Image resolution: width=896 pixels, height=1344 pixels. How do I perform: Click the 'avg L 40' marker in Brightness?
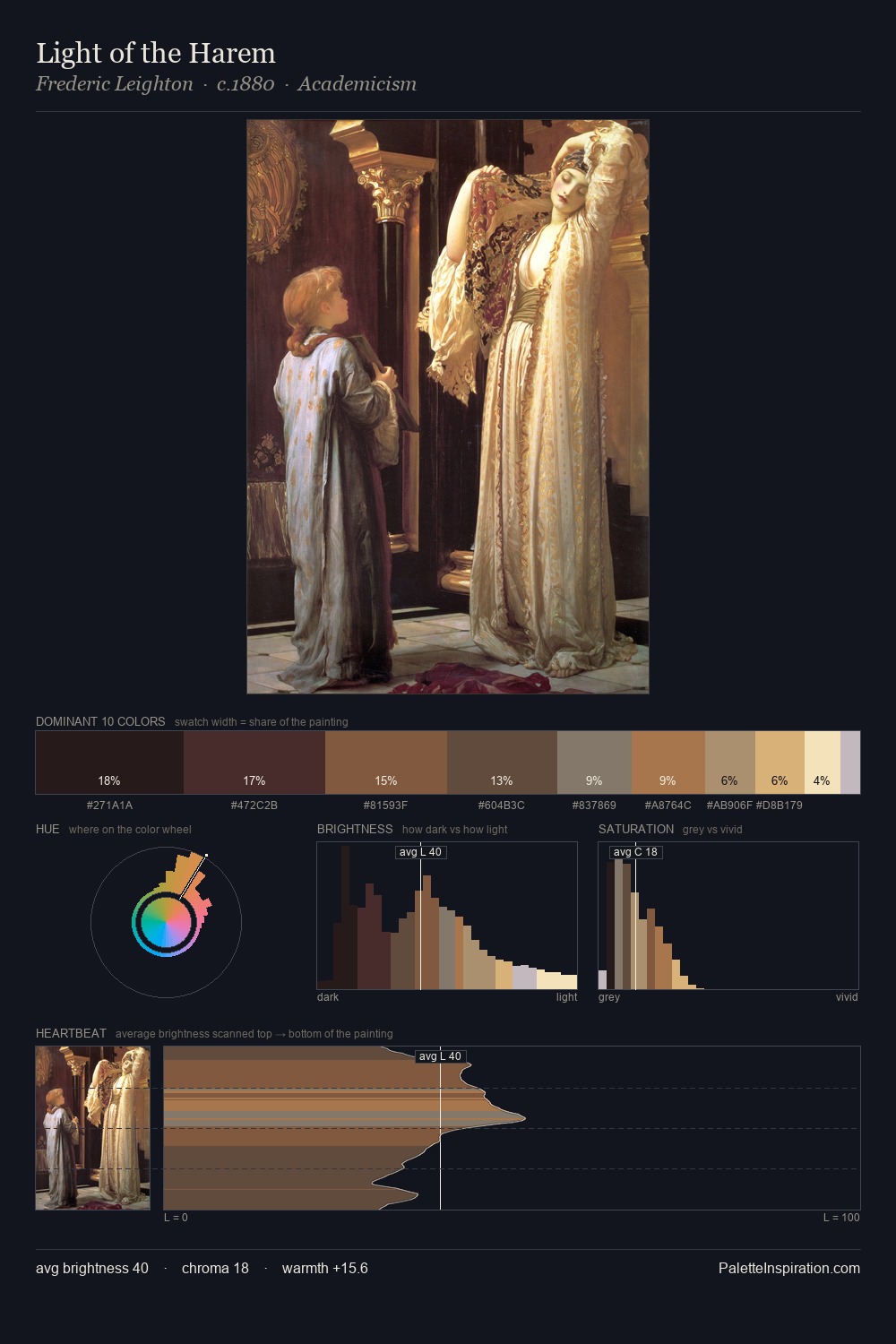point(420,852)
